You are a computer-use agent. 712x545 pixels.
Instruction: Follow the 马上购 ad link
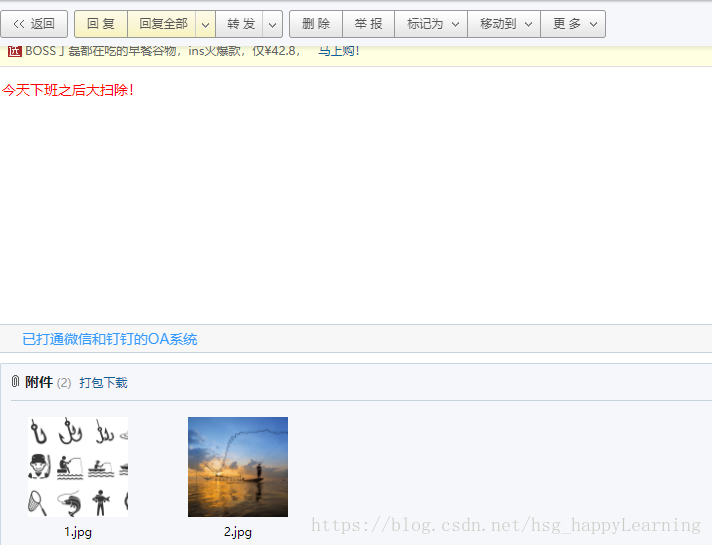click(339, 51)
